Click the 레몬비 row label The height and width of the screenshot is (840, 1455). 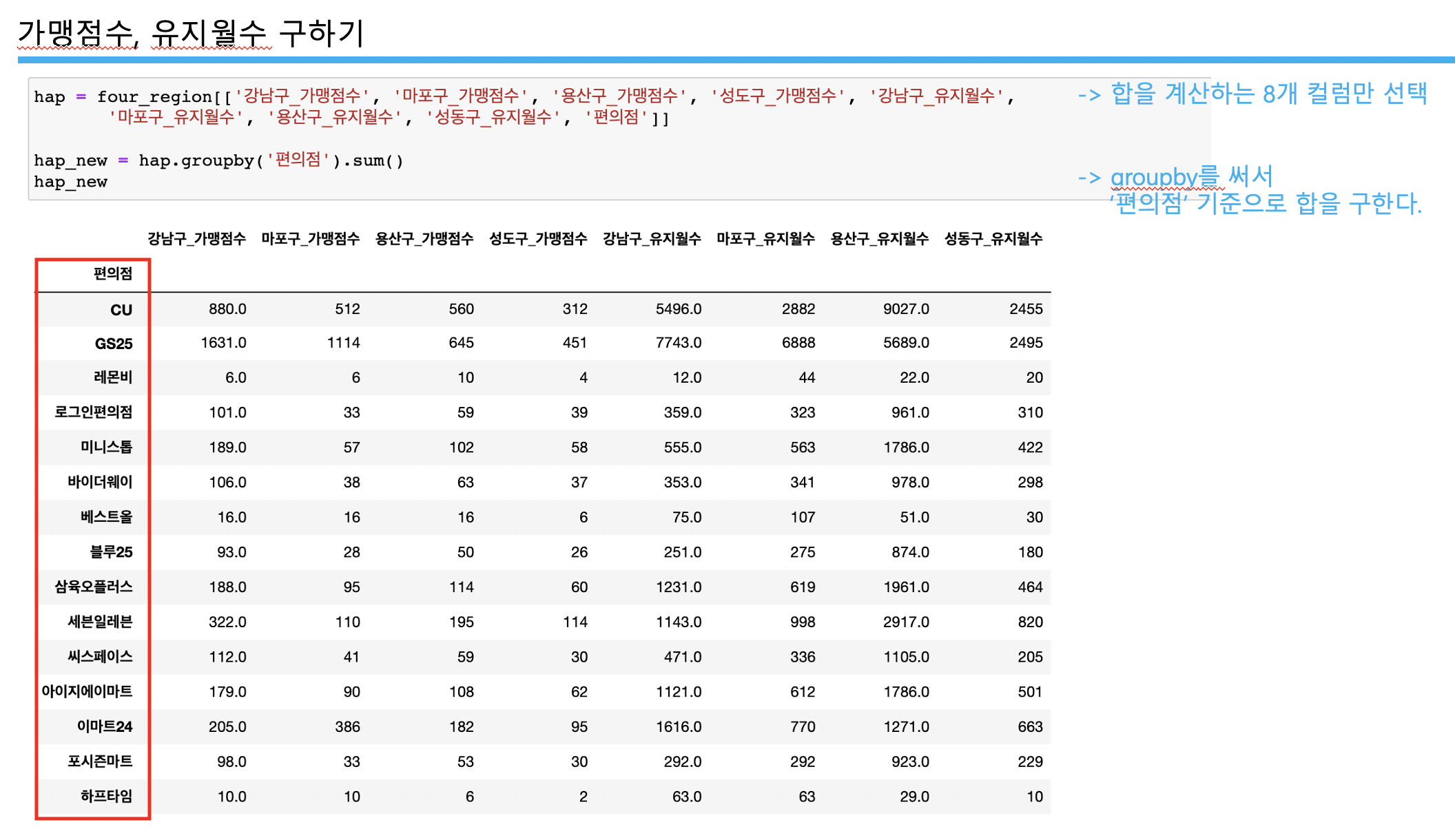[x=112, y=377]
